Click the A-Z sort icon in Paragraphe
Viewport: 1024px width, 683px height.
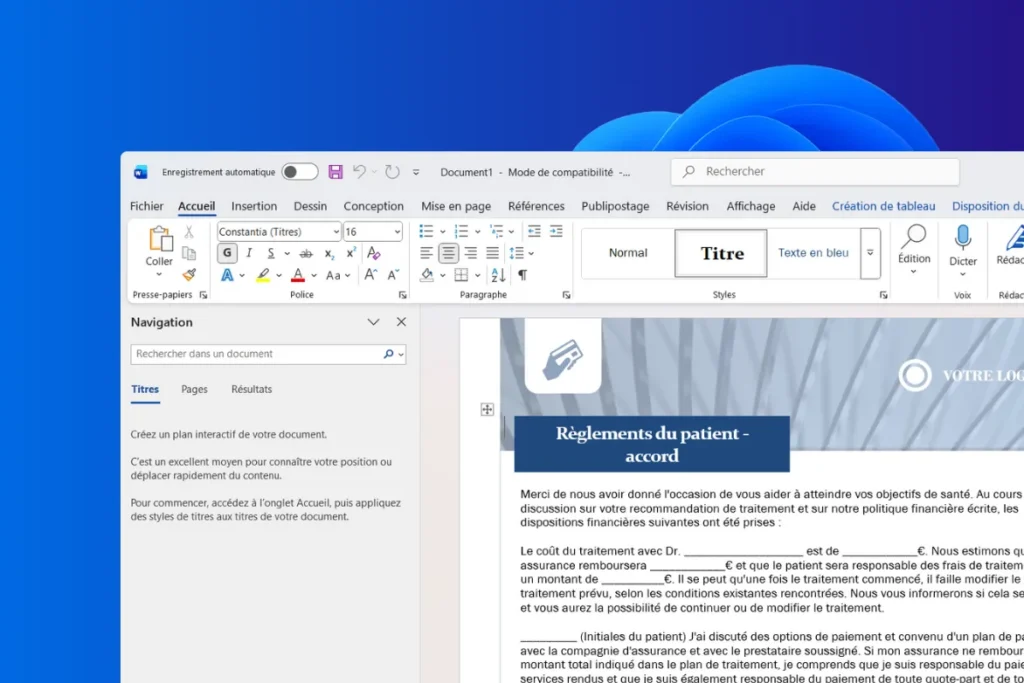pos(498,274)
